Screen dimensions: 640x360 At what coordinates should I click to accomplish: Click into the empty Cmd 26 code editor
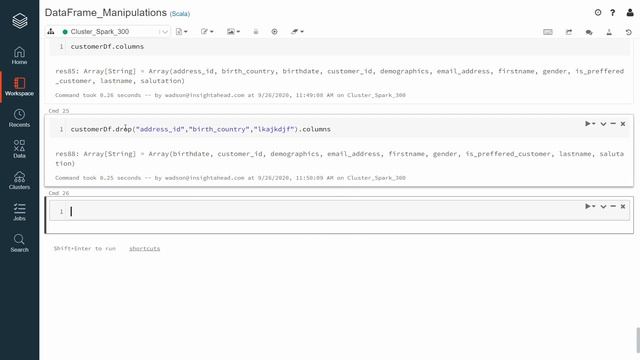[340, 211]
